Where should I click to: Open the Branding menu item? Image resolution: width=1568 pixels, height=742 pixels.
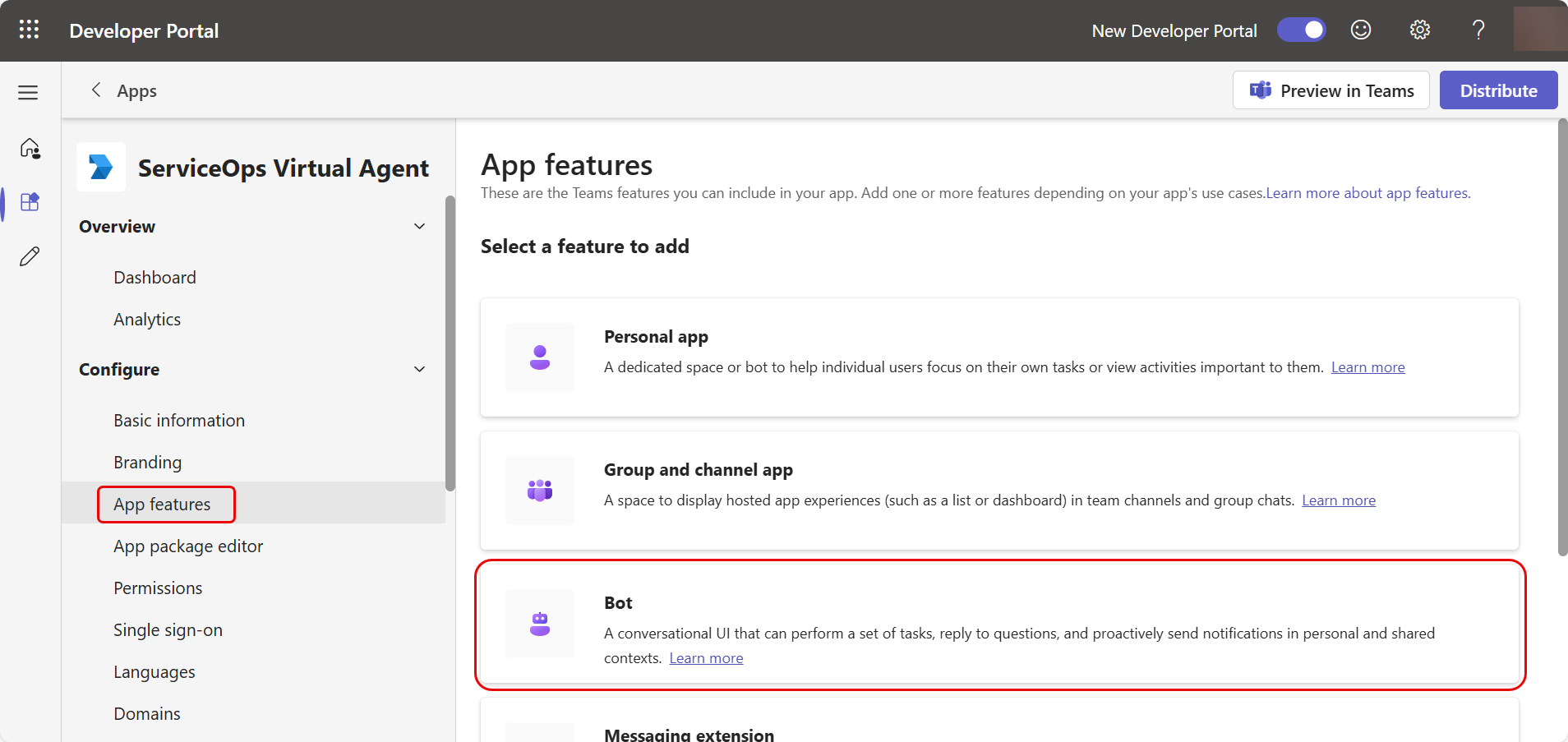(x=148, y=463)
